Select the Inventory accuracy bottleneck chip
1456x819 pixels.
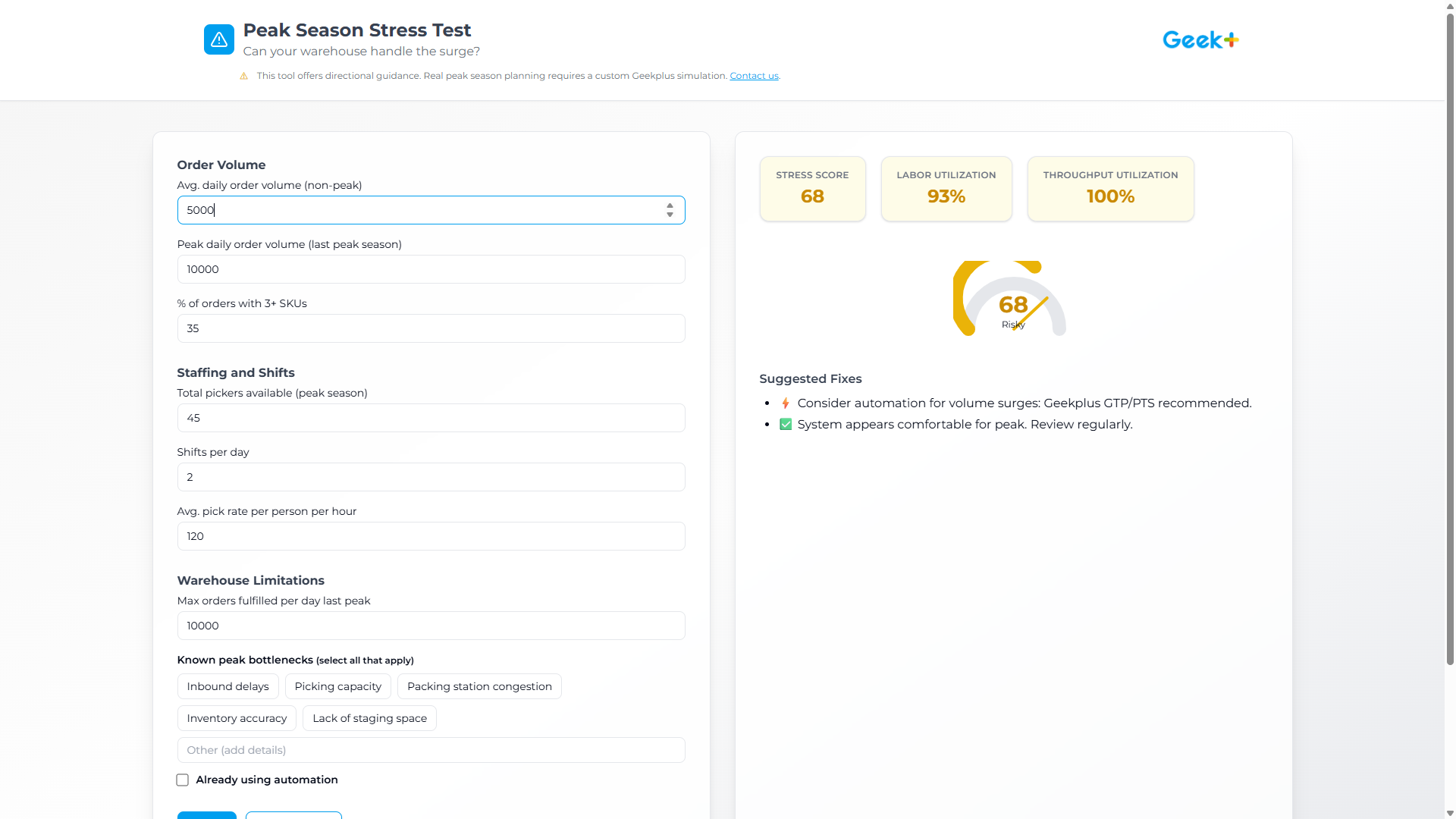[237, 718]
